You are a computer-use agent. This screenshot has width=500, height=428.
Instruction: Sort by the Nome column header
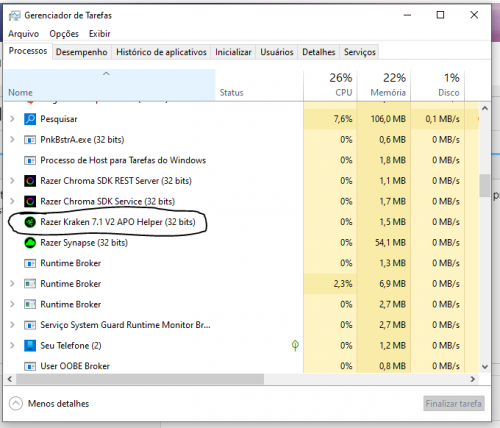click(110, 85)
